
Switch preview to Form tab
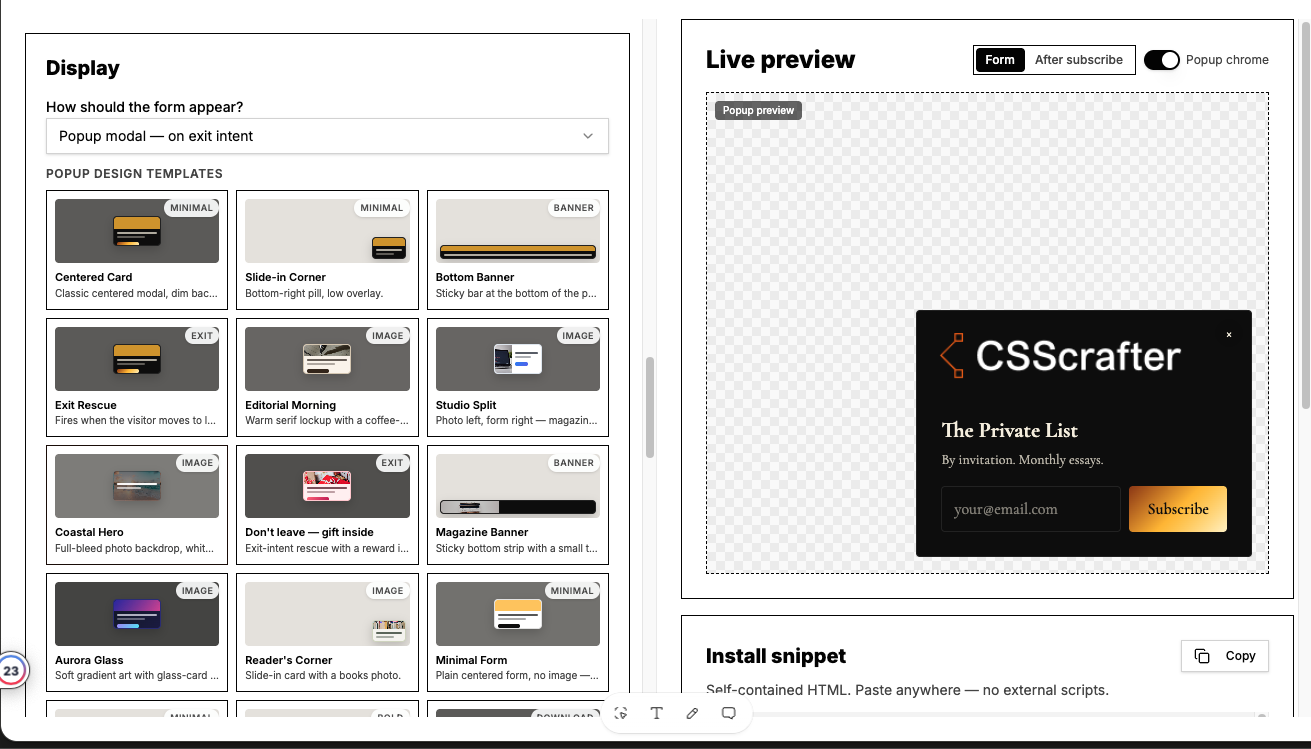point(1000,60)
